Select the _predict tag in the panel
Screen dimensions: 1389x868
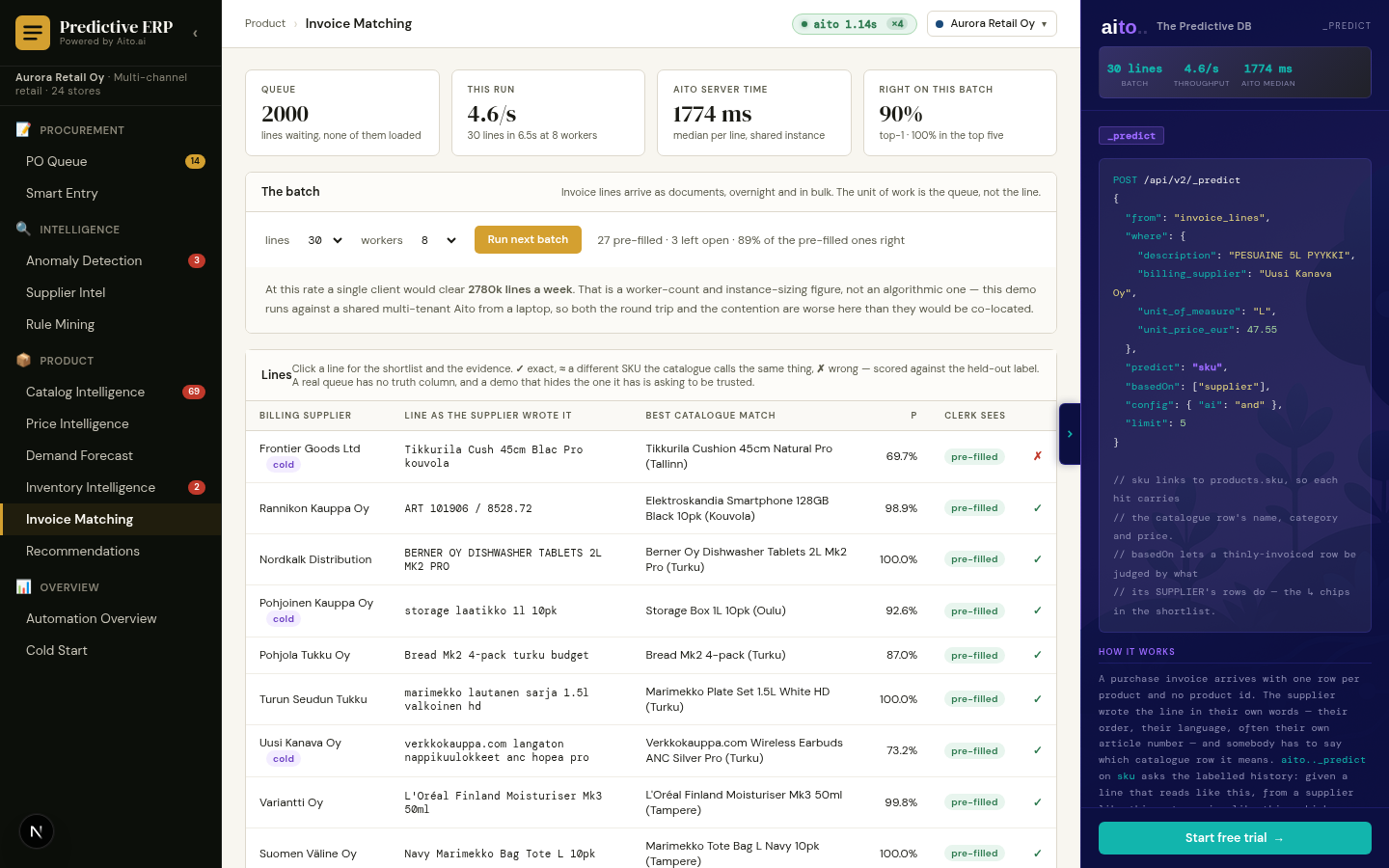coord(1131,136)
